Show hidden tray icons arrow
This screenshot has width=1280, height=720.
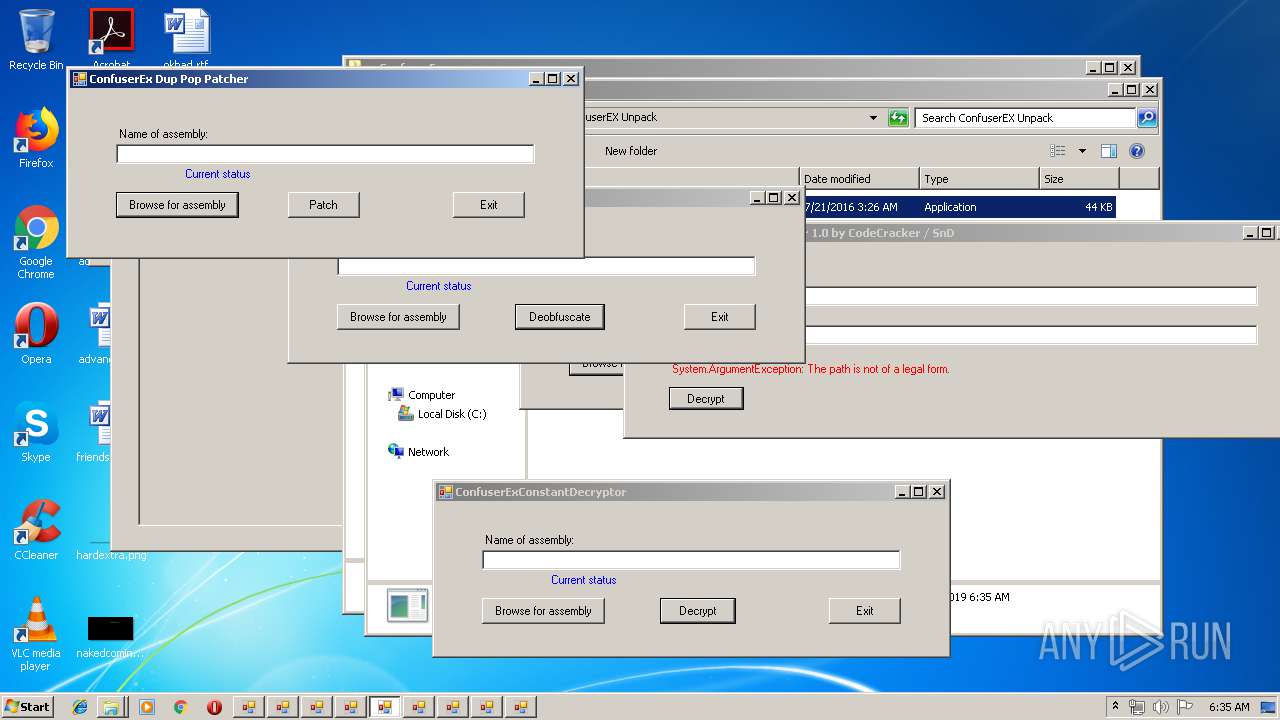(x=1115, y=707)
